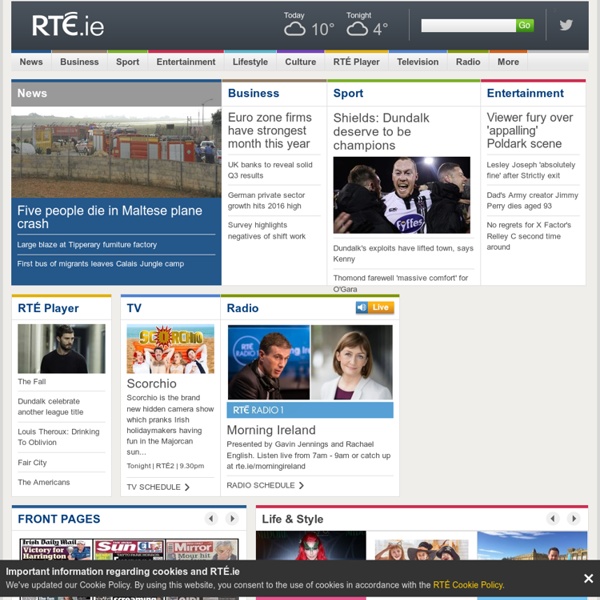Image resolution: width=600 pixels, height=600 pixels.
Task: Show previous Life & Style slide
Action: pos(553,518)
